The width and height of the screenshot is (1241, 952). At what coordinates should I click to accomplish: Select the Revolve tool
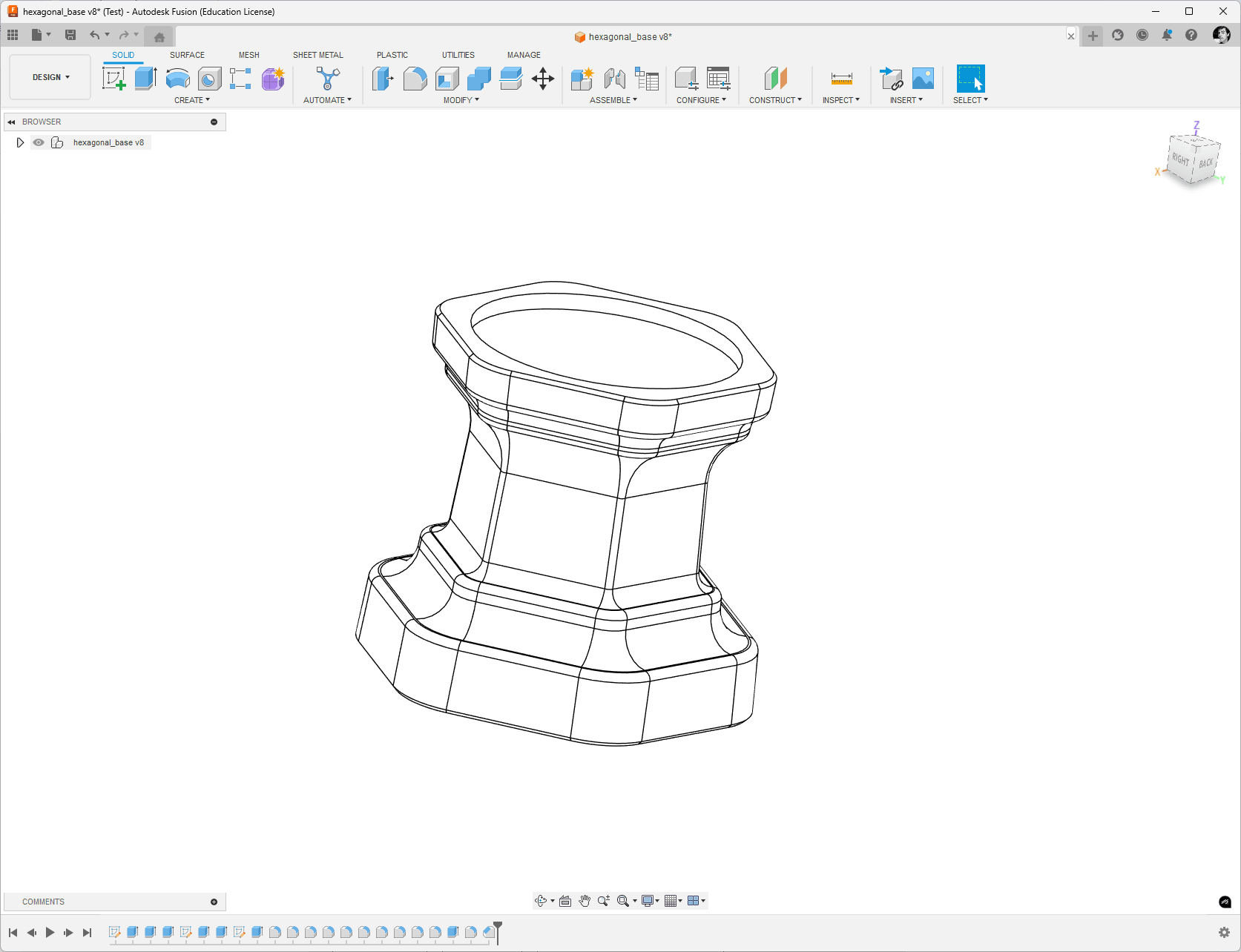[177, 78]
